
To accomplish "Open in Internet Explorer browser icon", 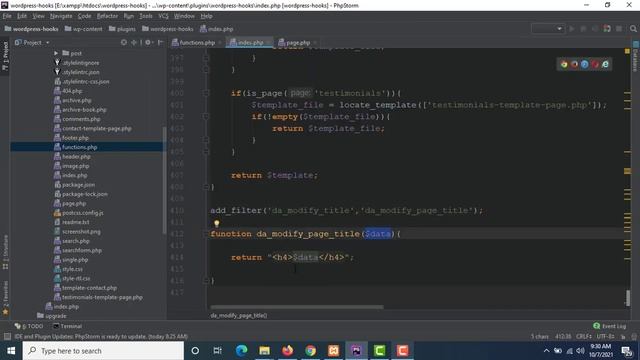I will pyautogui.click(x=605, y=64).
